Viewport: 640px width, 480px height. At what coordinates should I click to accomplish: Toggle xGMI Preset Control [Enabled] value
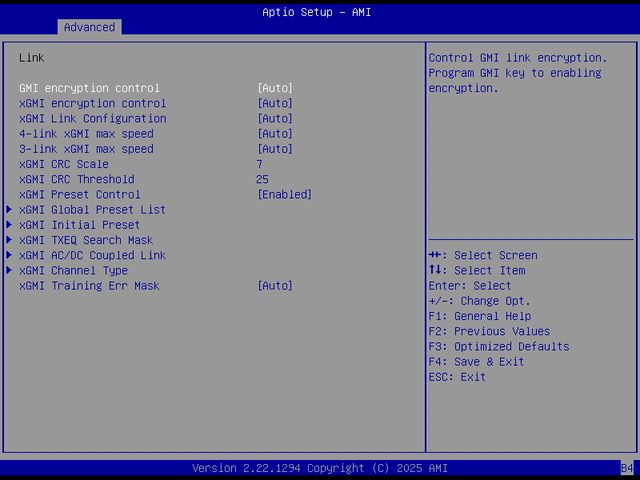284,195
